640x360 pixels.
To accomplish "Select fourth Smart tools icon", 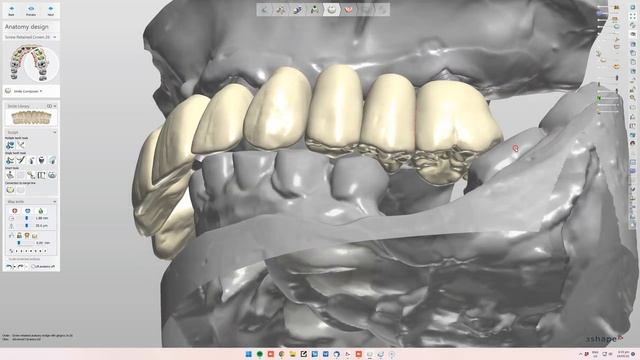I will [42, 175].
